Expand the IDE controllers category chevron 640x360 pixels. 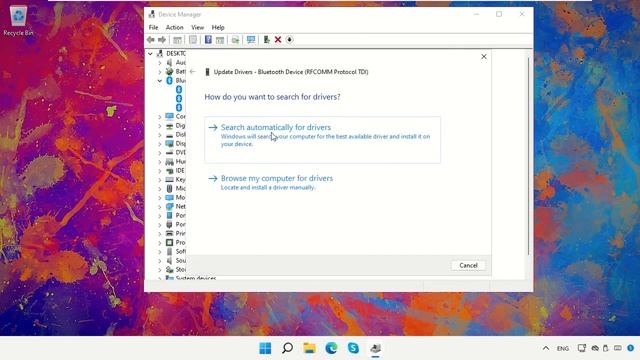coord(160,171)
